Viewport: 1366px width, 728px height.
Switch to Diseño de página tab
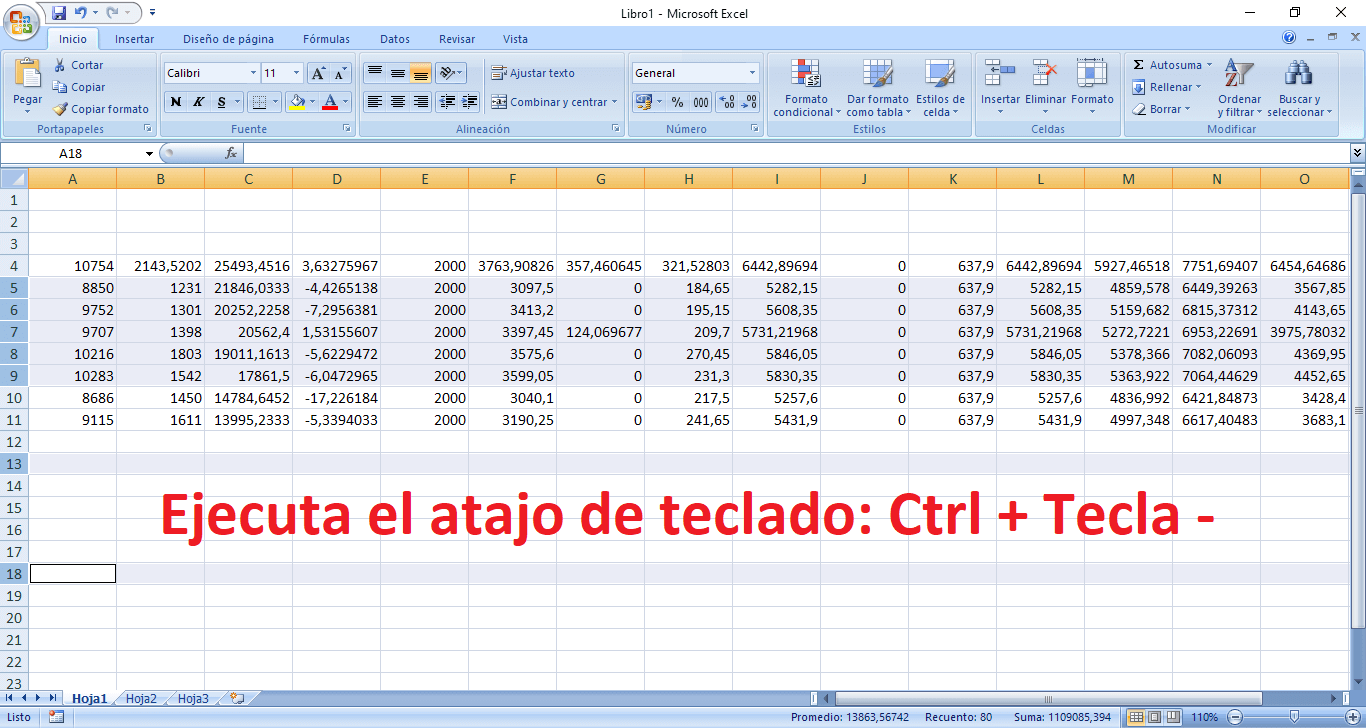point(228,39)
